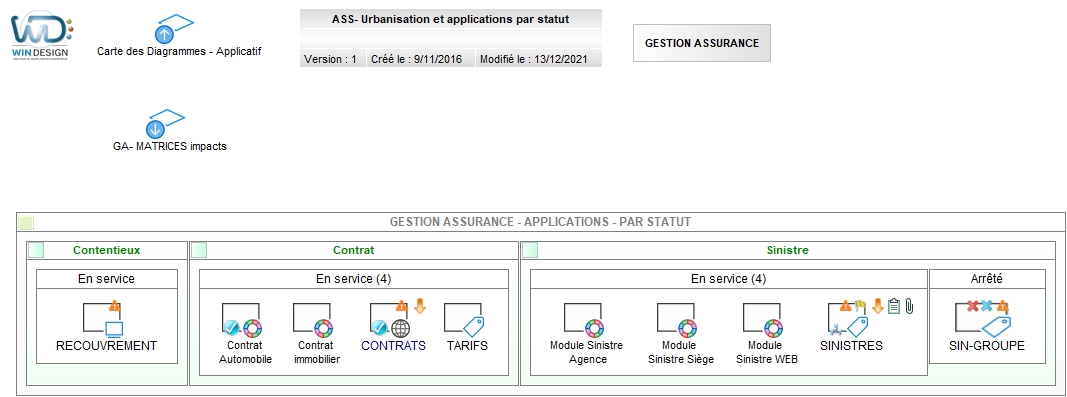Click the orange down arrow above CONTRATS
1067x397 pixels.
click(x=420, y=306)
